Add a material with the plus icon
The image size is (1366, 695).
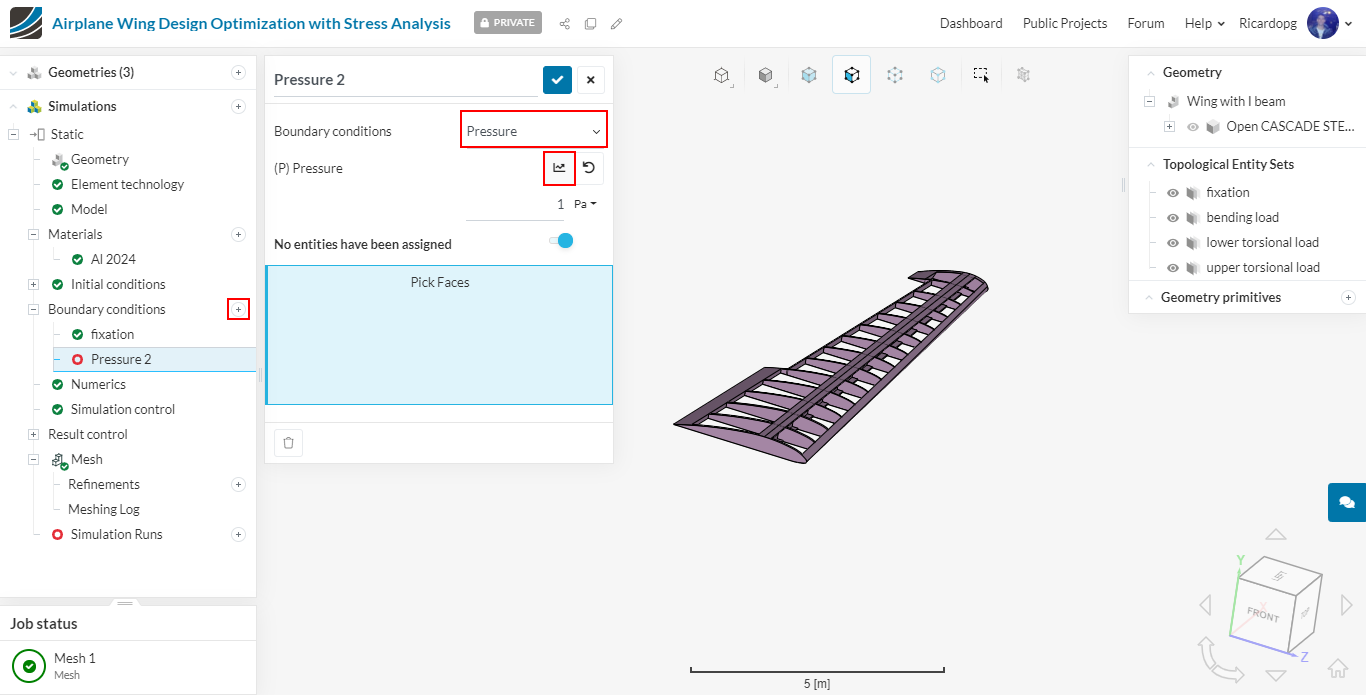(238, 234)
